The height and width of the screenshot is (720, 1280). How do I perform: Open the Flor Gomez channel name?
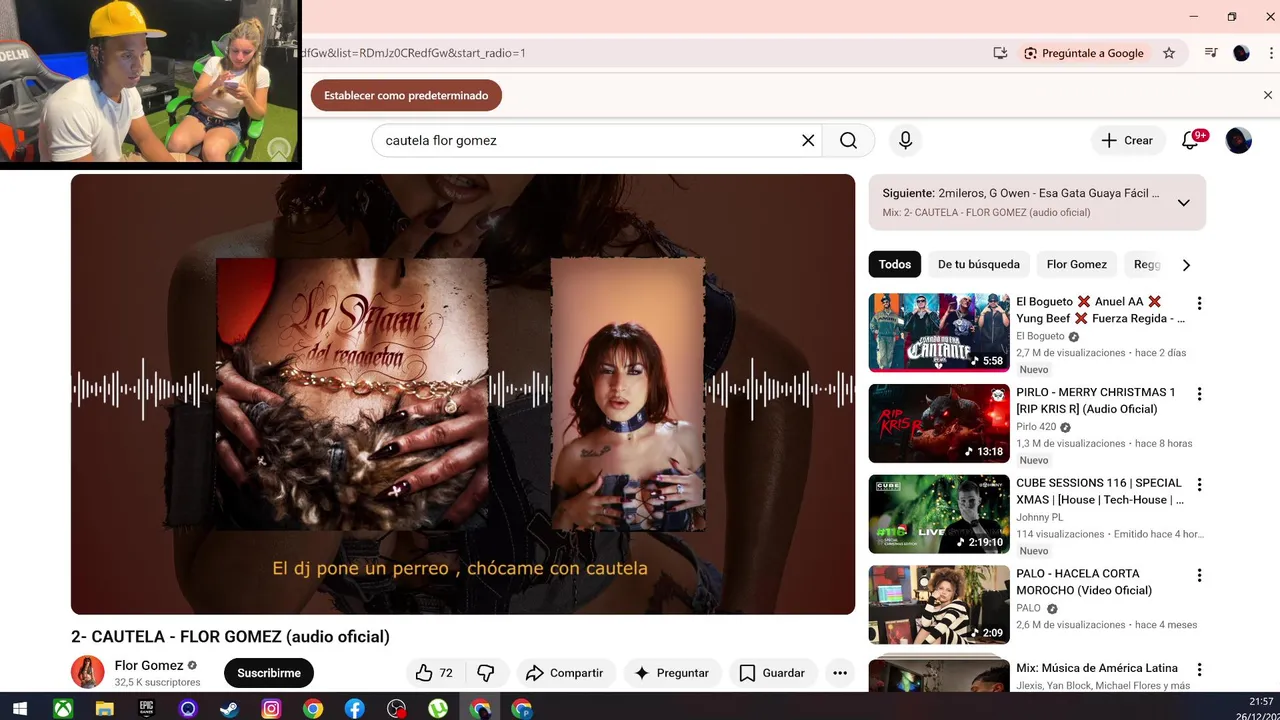[149, 665]
